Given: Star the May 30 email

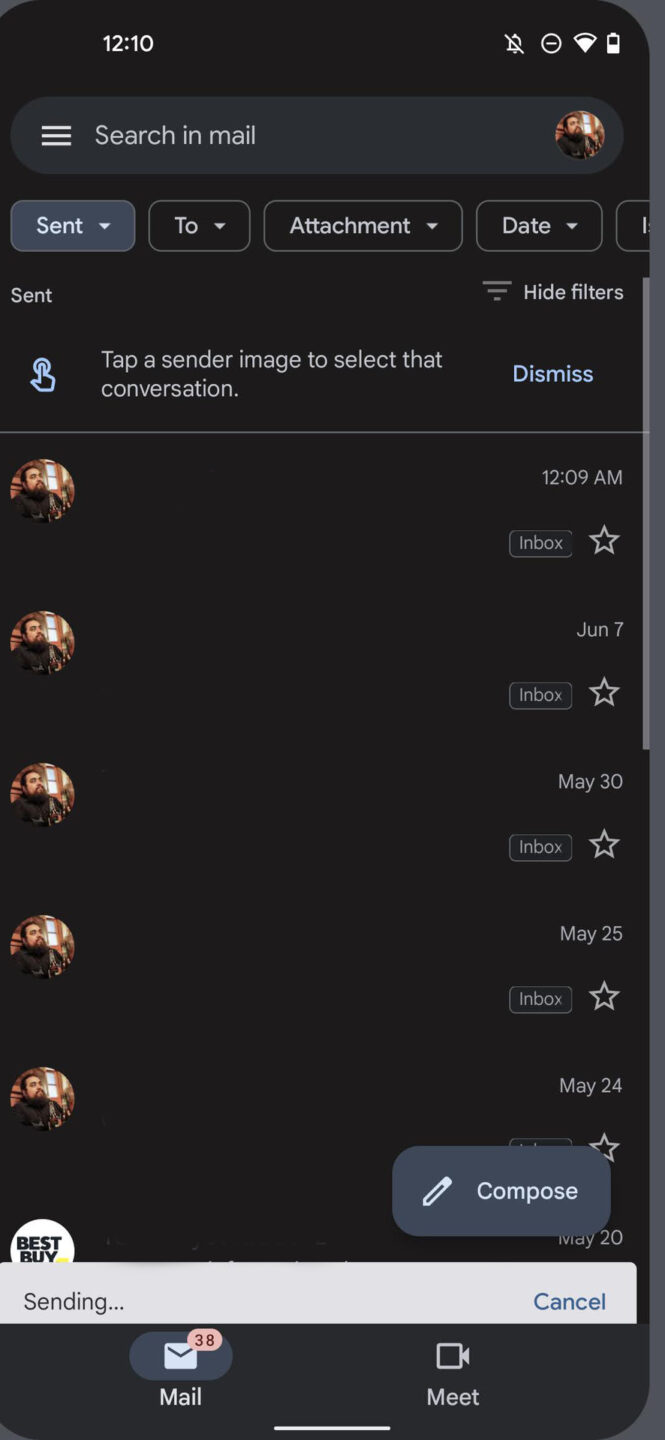Looking at the screenshot, I should [x=604, y=846].
